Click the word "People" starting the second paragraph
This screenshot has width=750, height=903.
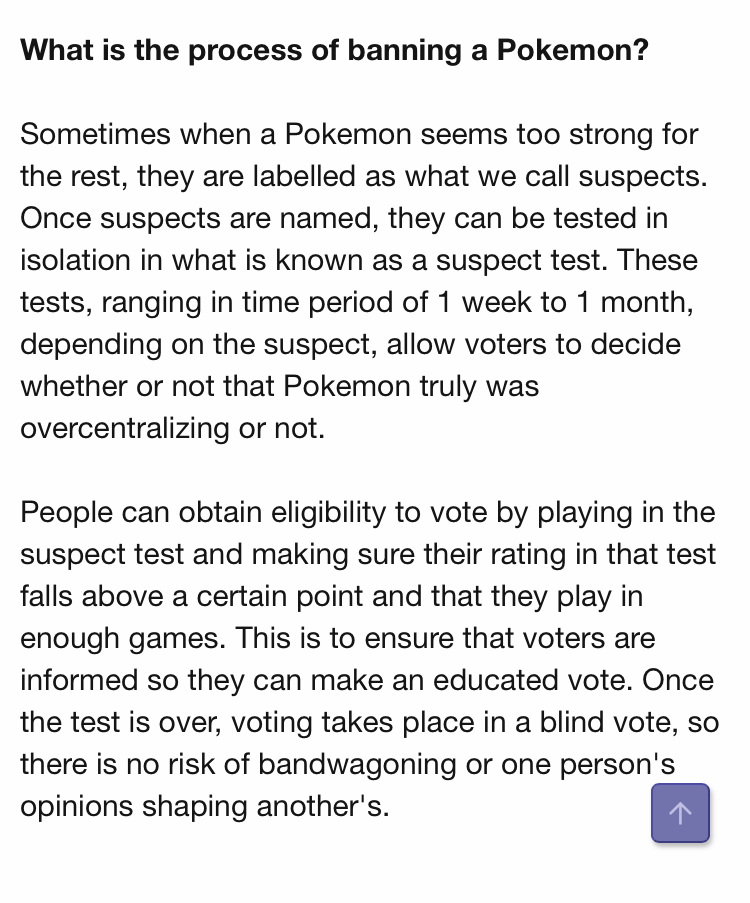pos(66,513)
